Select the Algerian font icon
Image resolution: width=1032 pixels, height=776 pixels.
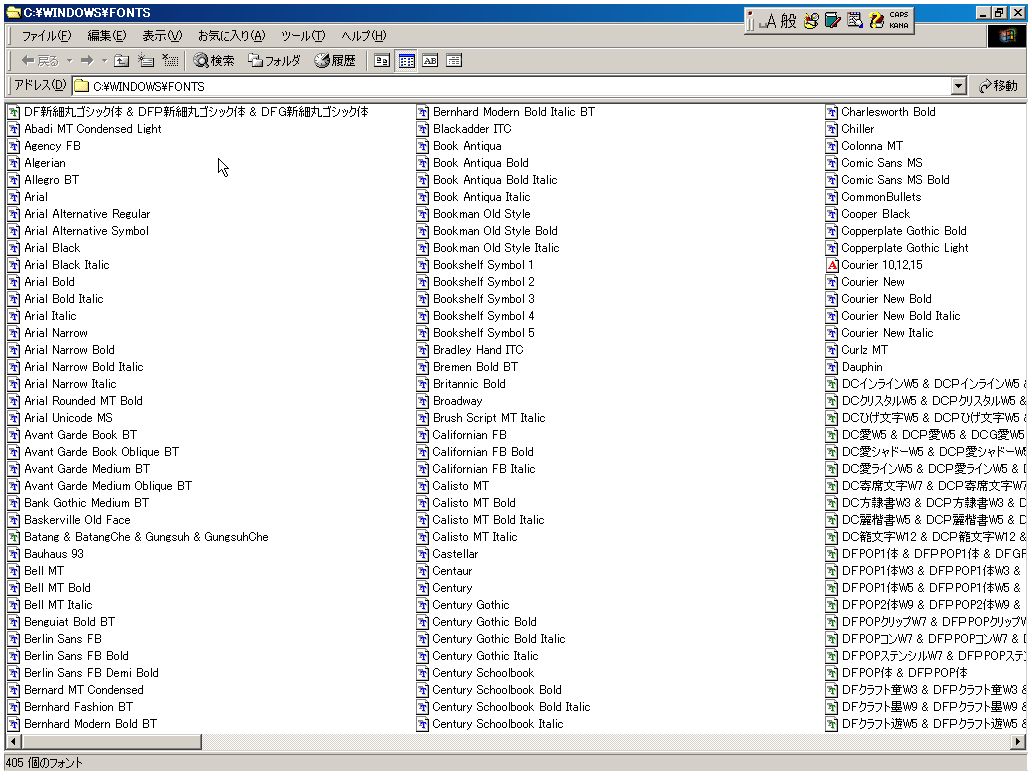click(14, 163)
